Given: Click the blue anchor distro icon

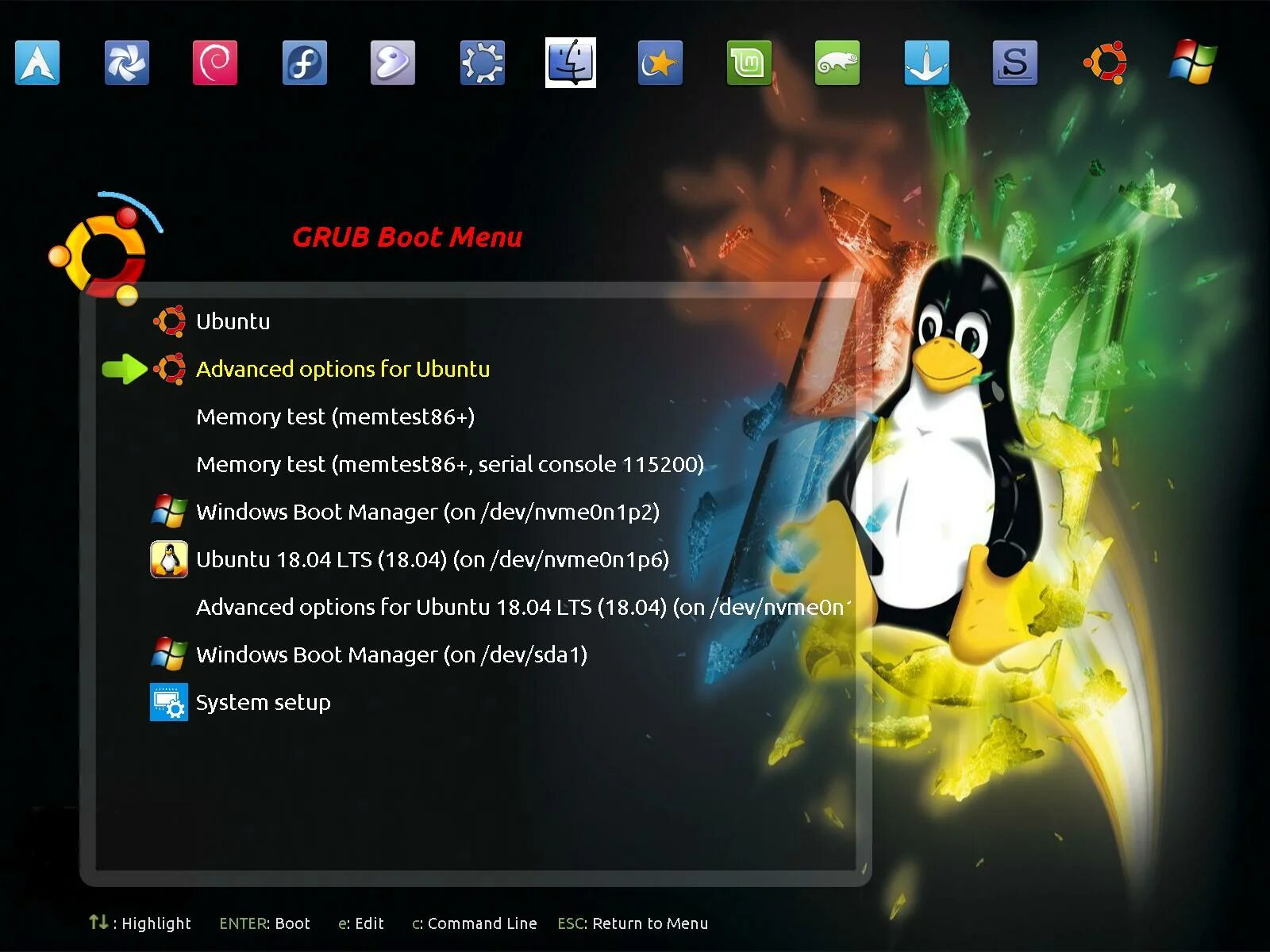Looking at the screenshot, I should point(927,63).
